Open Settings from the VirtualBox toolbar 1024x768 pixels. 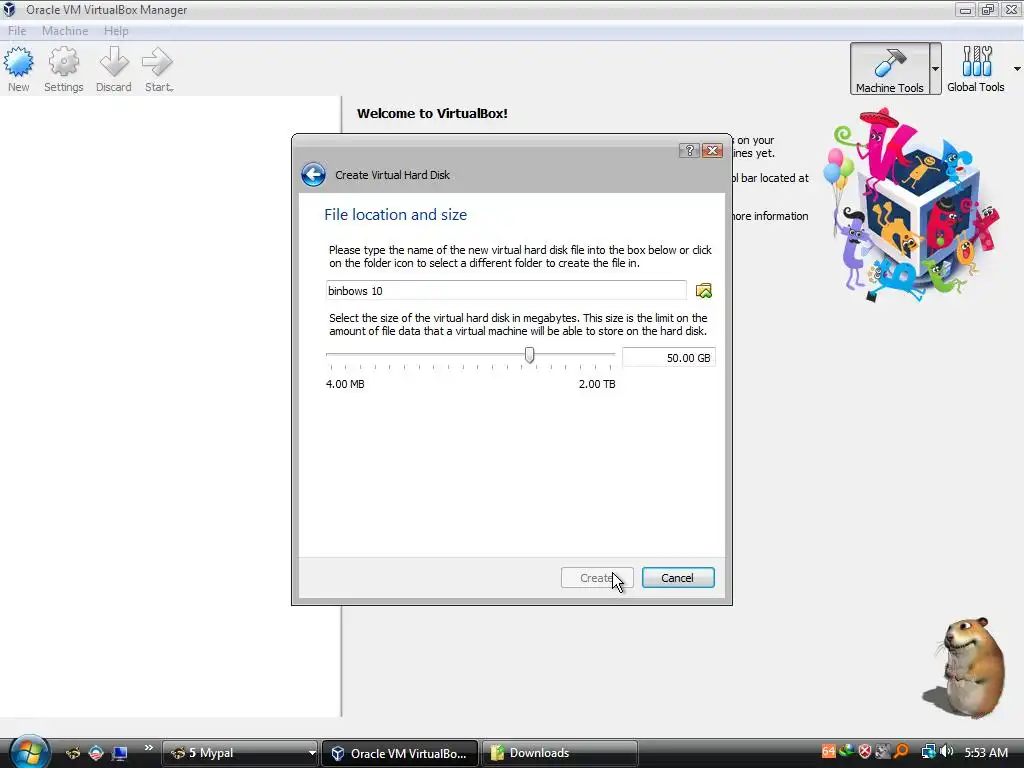point(63,69)
